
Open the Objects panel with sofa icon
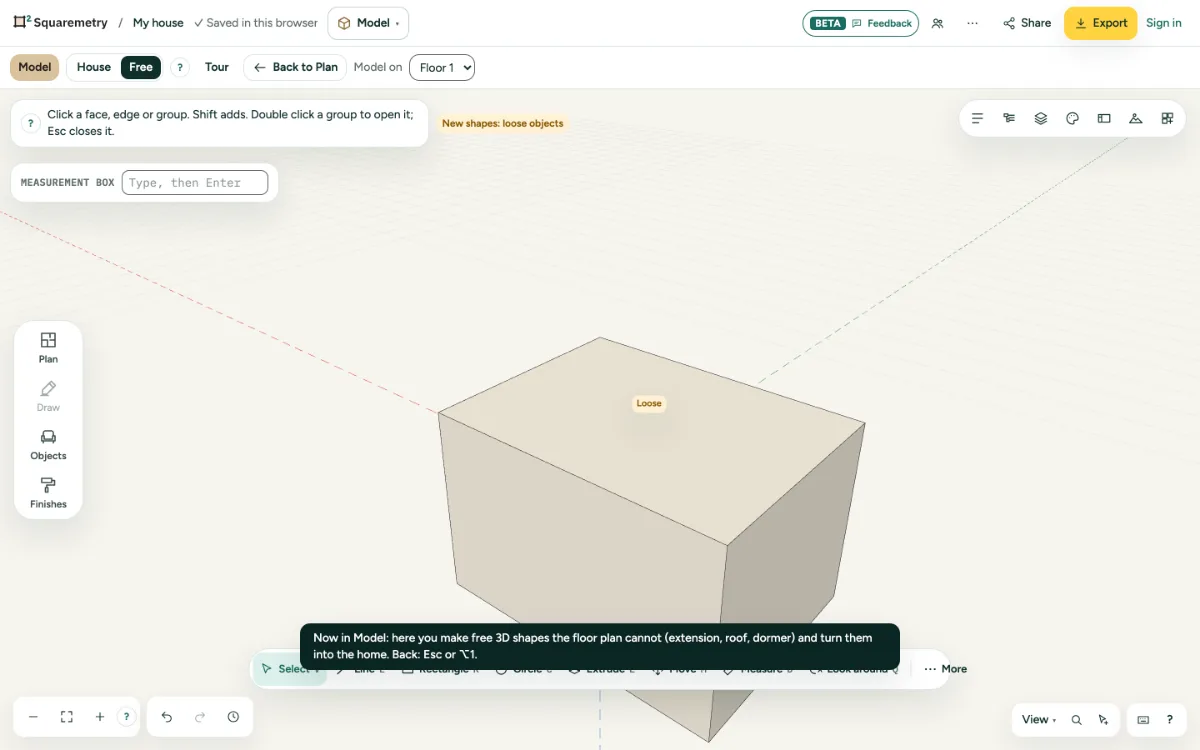(48, 444)
